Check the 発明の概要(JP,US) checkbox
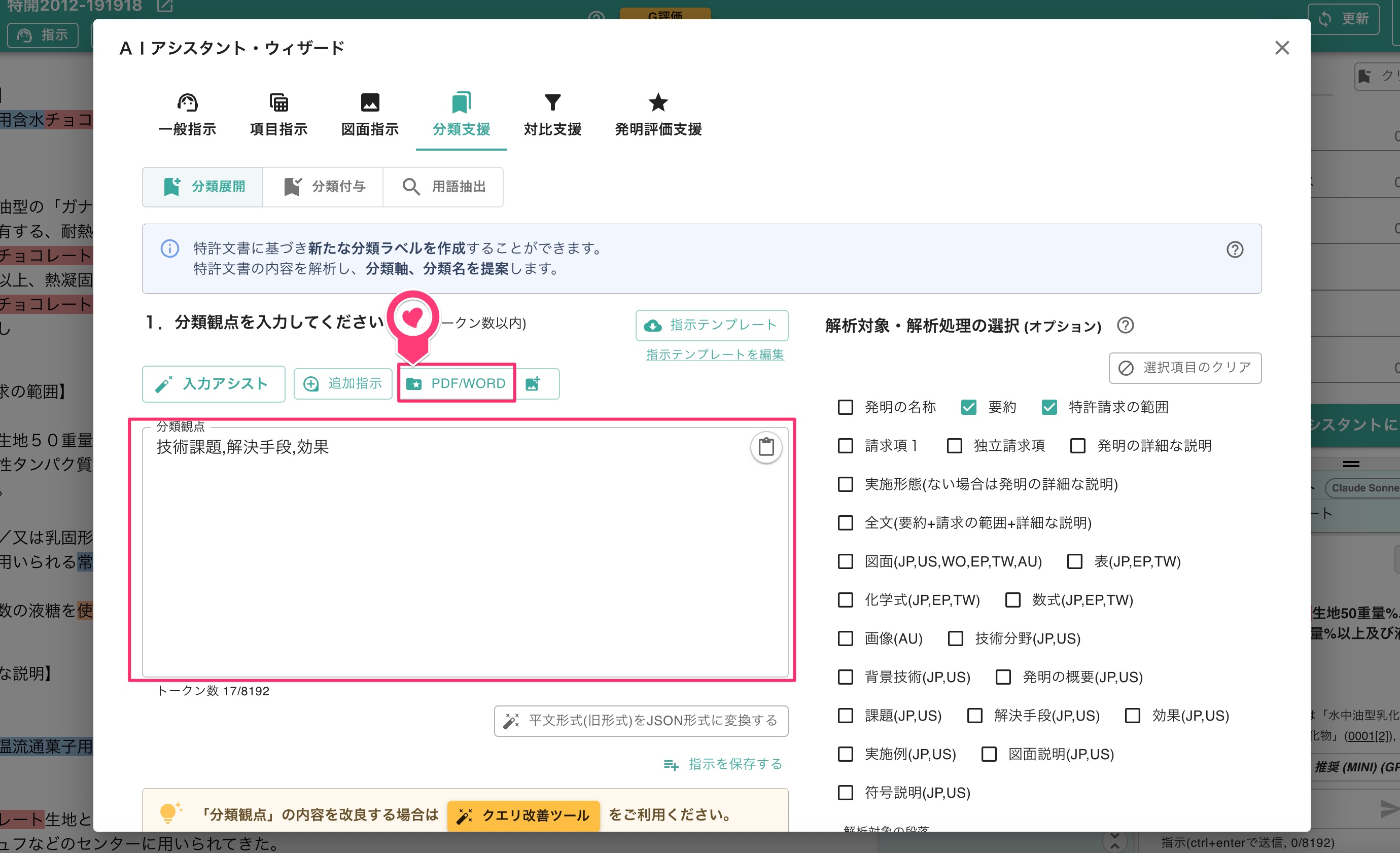The image size is (1400, 853). point(1003,677)
